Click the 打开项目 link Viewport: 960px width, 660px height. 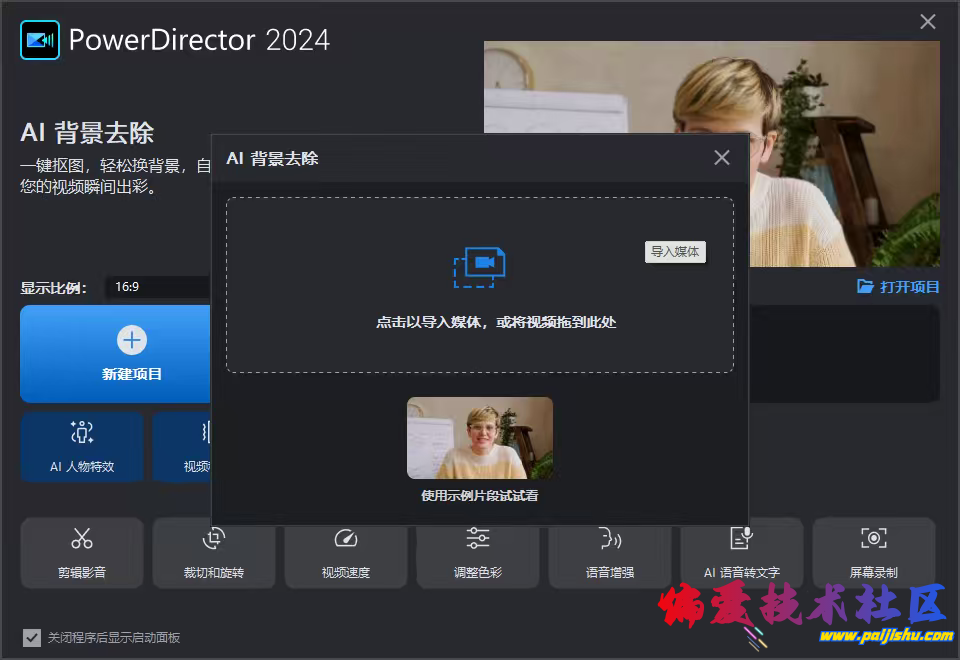898,287
